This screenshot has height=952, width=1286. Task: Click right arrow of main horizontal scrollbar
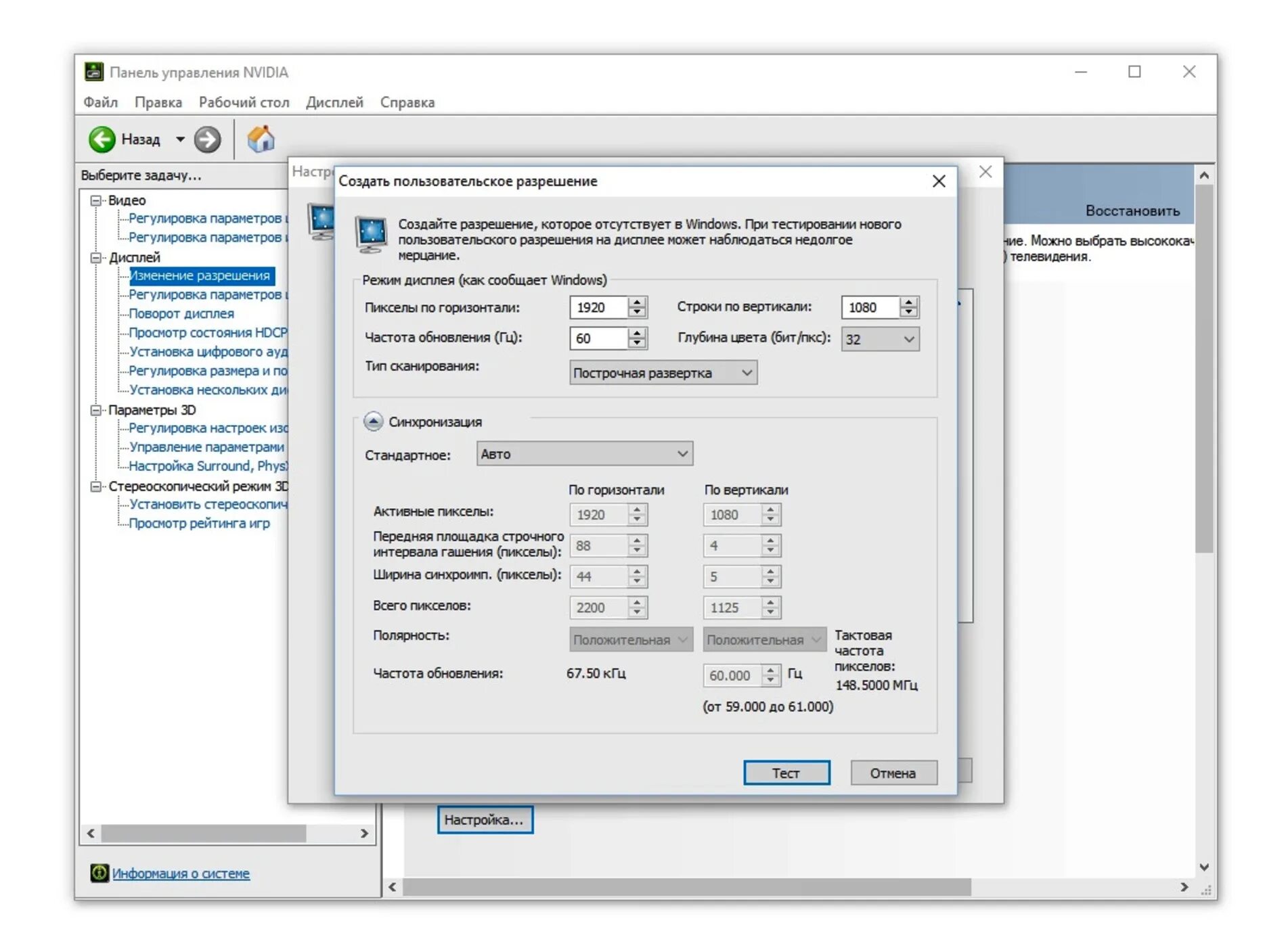(x=1184, y=887)
